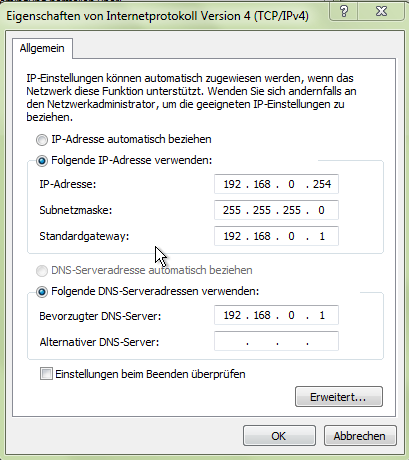Click the help question mark button
Image resolution: width=409 pixels, height=460 pixels.
point(344,11)
